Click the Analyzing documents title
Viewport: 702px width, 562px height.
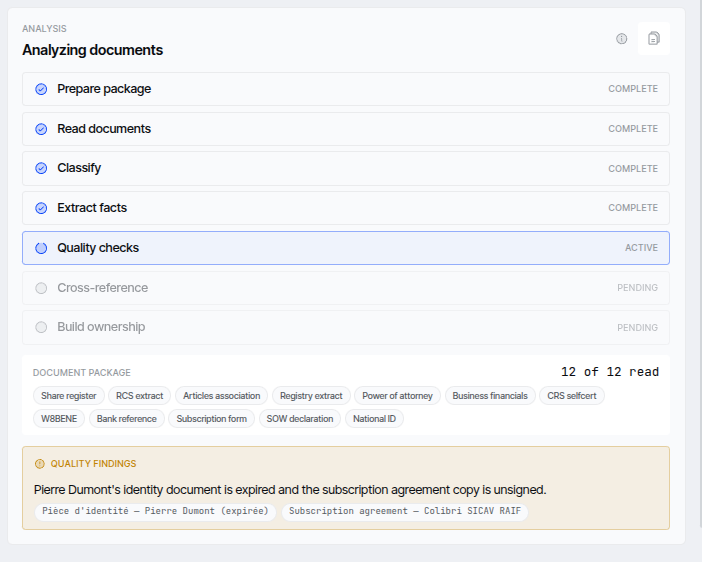pyautogui.click(x=93, y=50)
